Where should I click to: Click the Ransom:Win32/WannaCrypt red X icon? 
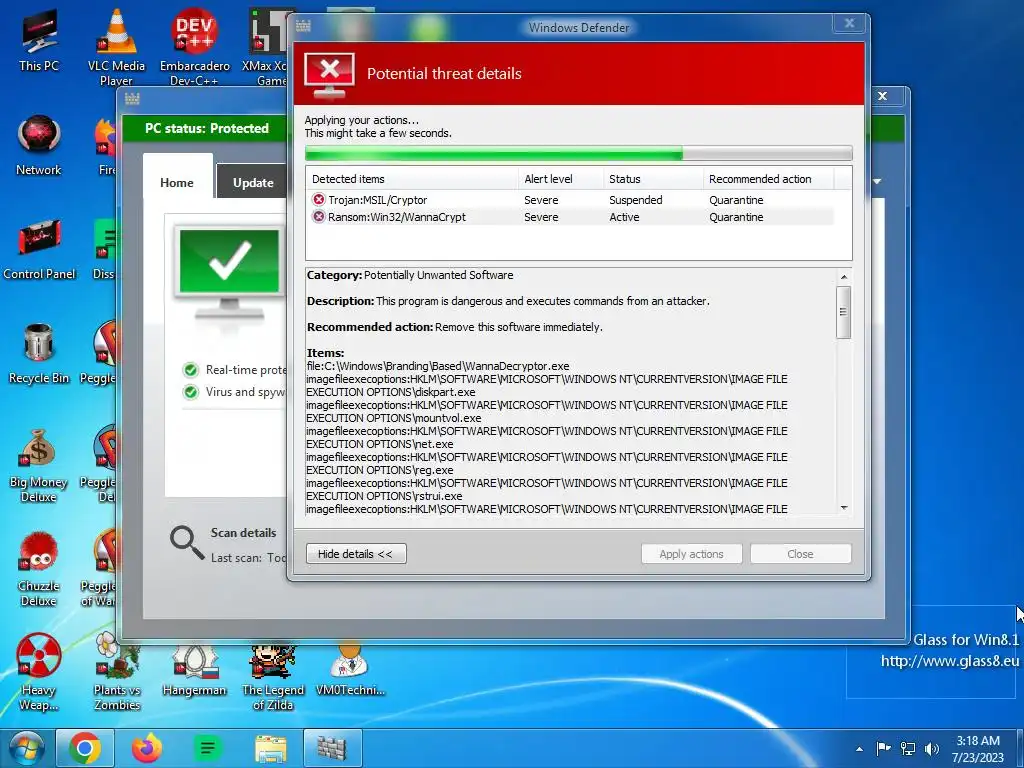point(319,216)
